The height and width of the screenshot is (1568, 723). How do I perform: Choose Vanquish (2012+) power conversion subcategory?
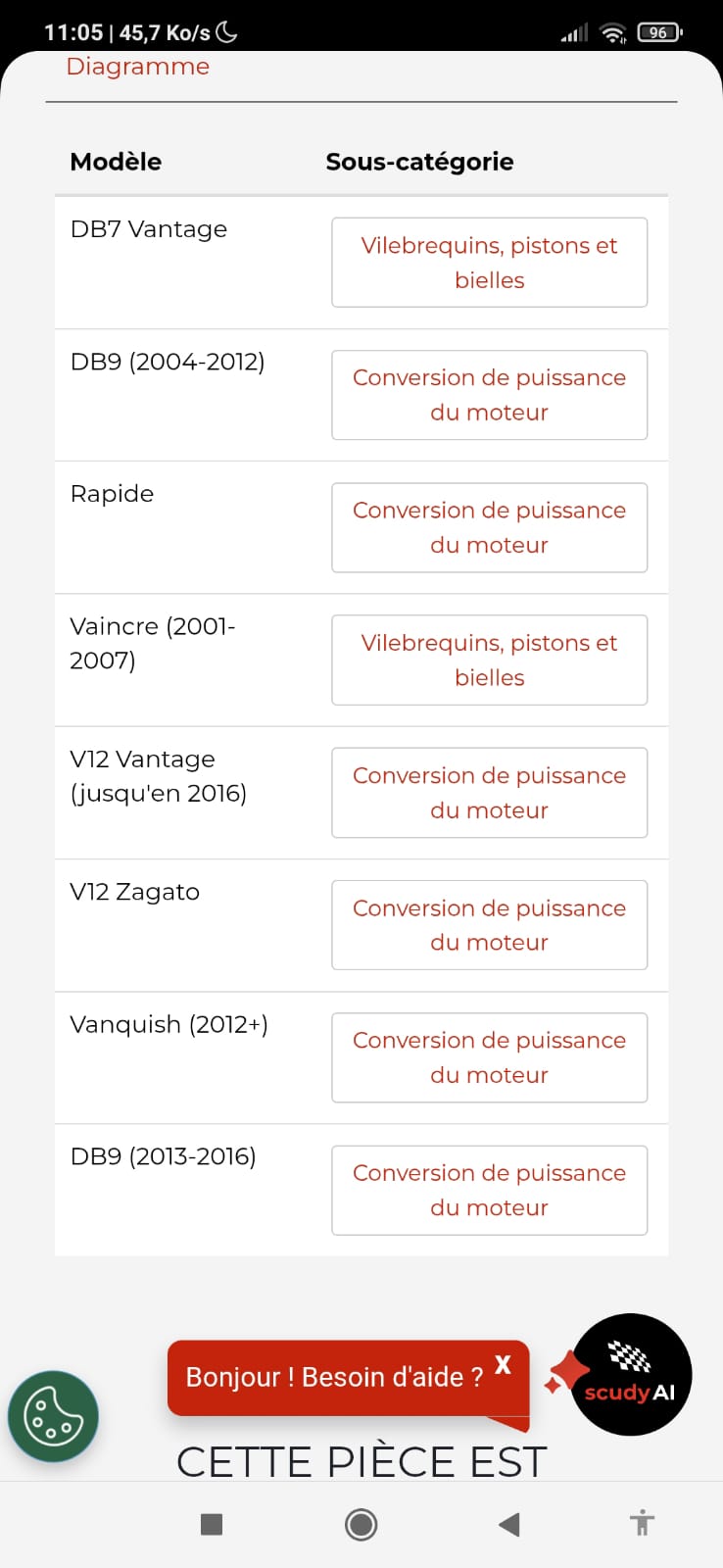coord(489,1057)
